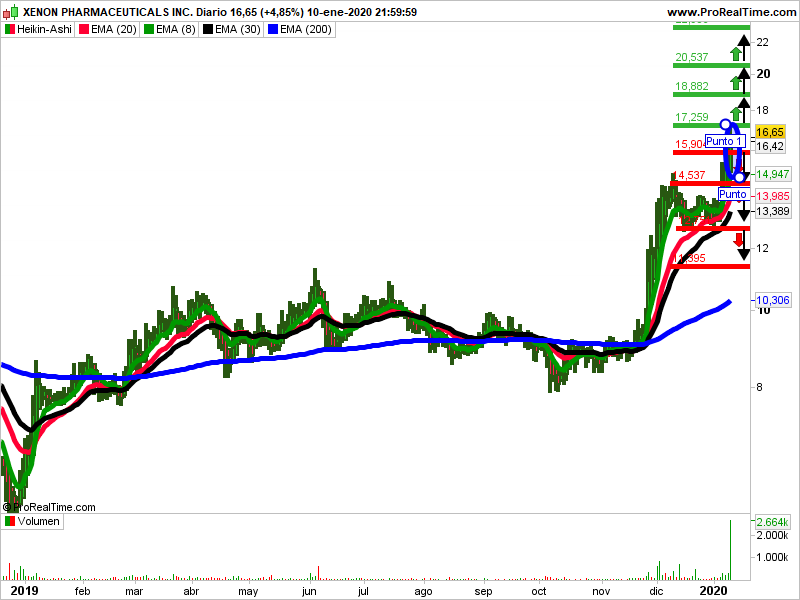Open the www.ProRealTime.com link
The width and height of the screenshot is (800, 600).
pos(731,12)
